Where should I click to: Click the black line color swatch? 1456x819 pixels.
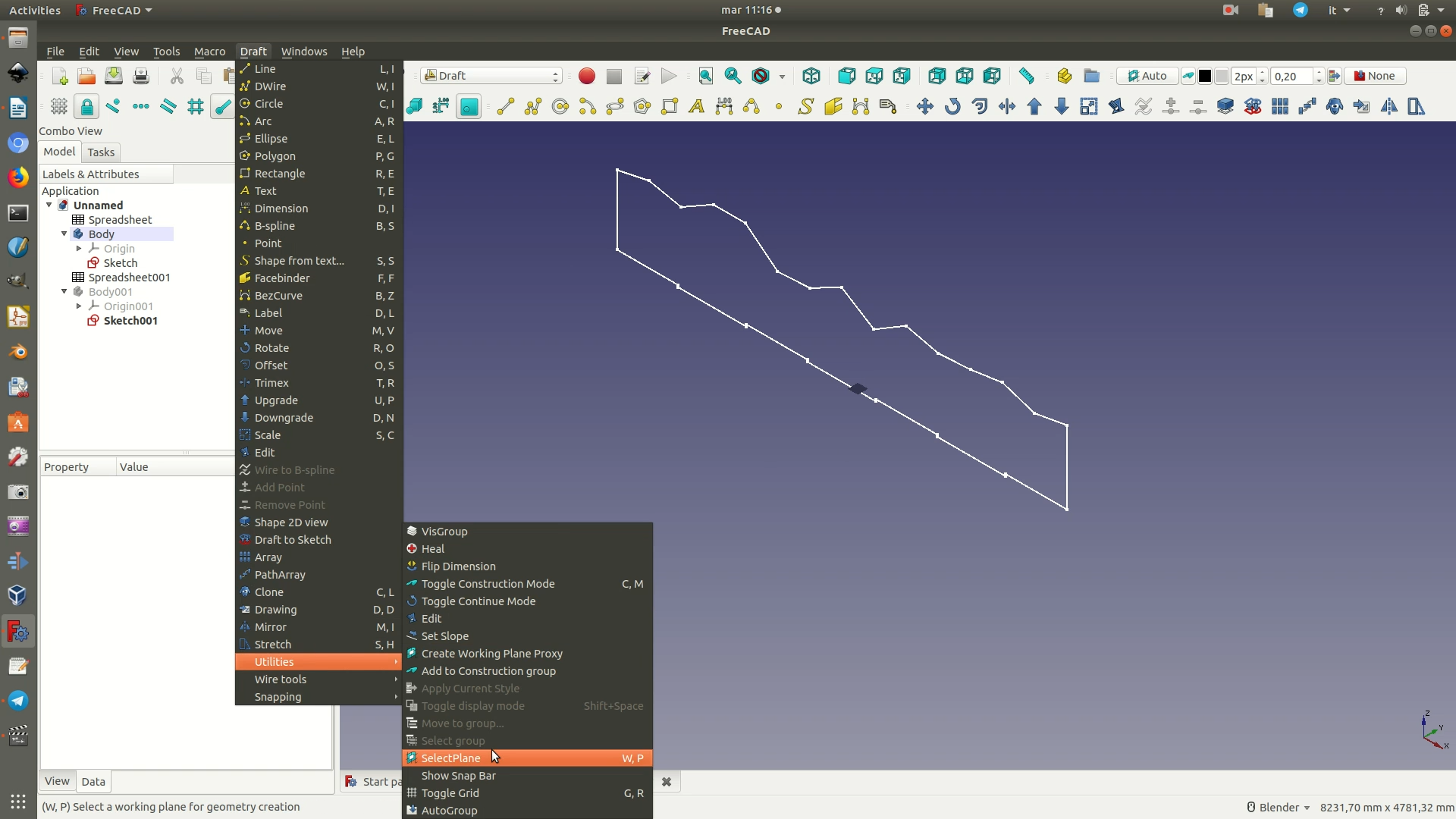click(1205, 76)
